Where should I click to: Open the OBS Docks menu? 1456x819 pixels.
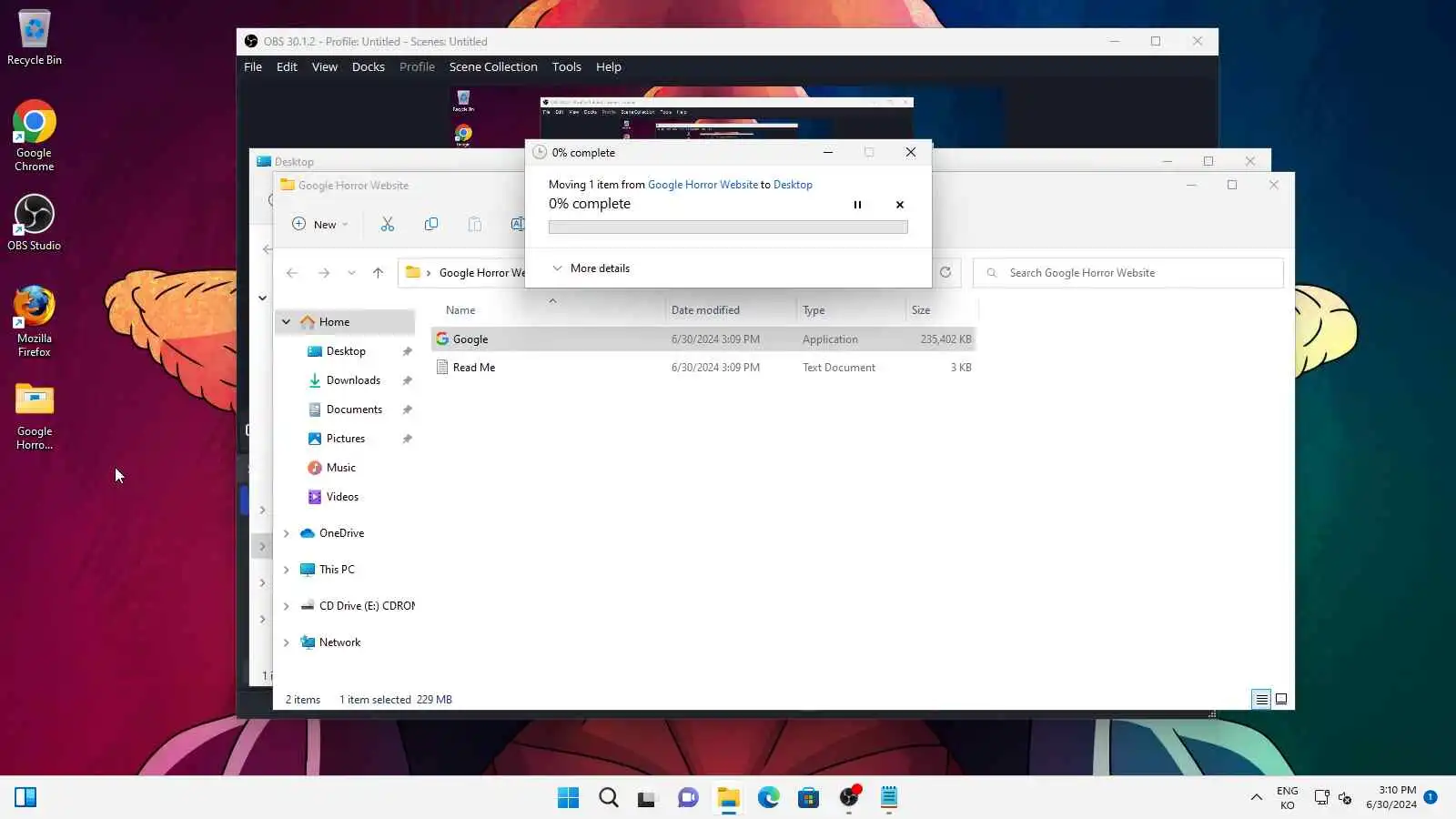point(369,66)
